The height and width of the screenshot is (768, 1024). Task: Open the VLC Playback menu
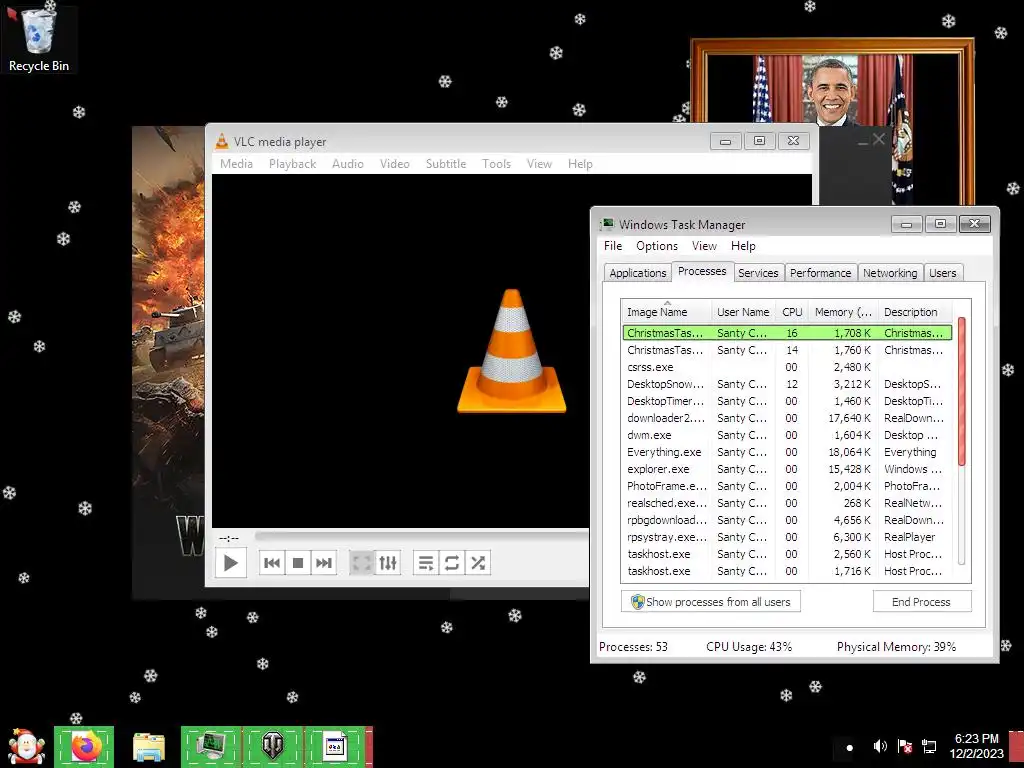[x=292, y=164]
